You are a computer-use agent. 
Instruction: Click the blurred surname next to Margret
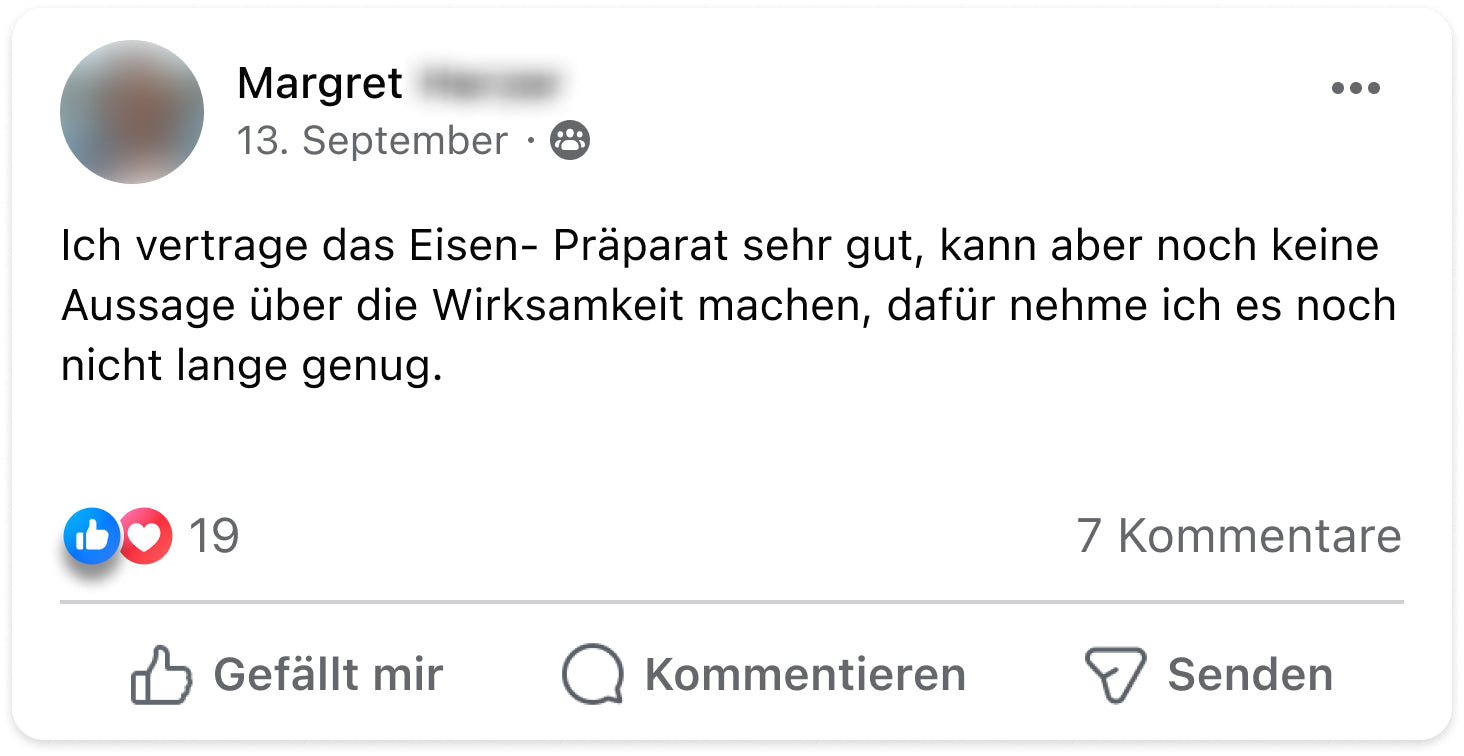point(487,84)
